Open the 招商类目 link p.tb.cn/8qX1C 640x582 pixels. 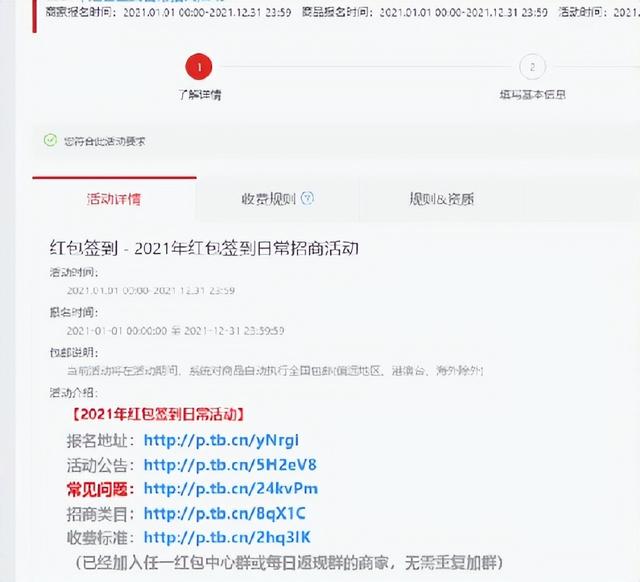click(x=224, y=513)
